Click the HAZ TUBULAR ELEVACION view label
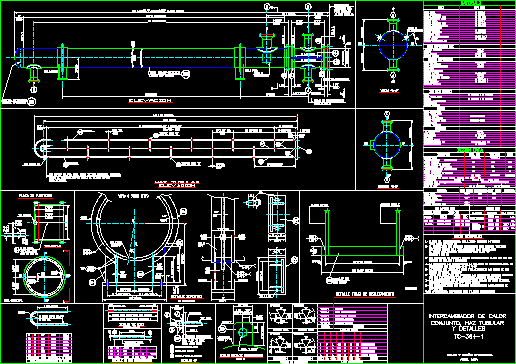This screenshot has width=516, height=364. pyautogui.click(x=177, y=184)
